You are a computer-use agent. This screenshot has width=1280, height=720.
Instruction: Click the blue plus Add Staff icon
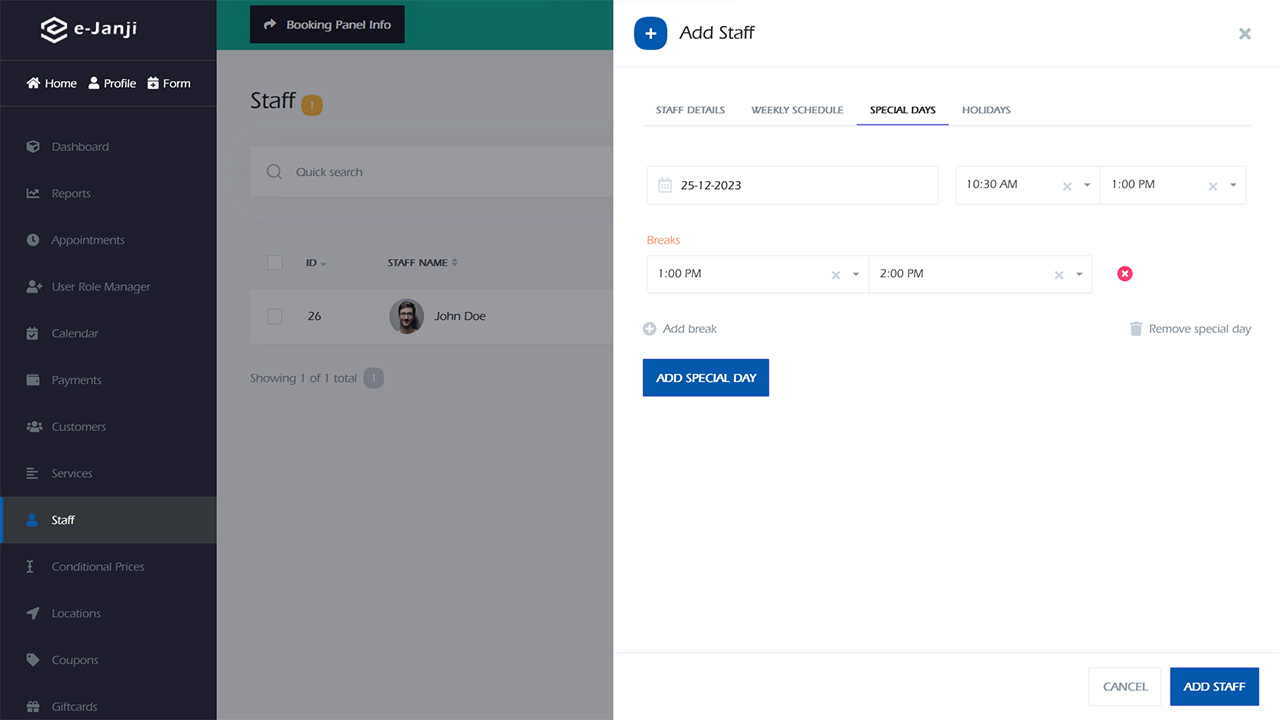[651, 33]
